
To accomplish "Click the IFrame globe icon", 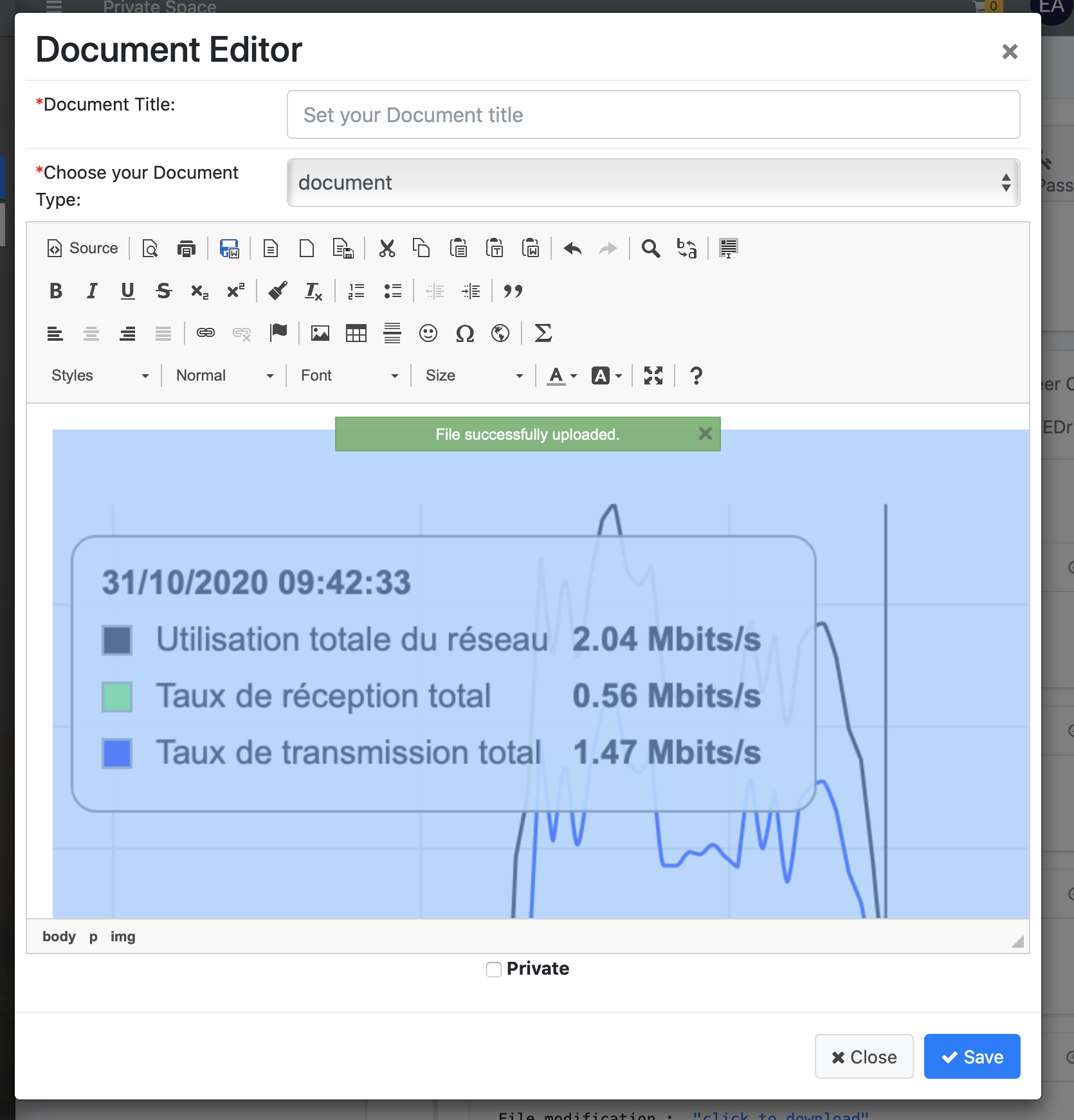I will click(x=500, y=333).
